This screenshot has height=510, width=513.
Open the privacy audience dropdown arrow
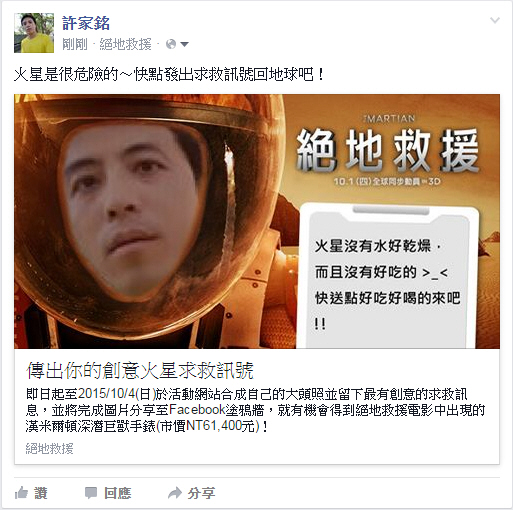click(184, 44)
